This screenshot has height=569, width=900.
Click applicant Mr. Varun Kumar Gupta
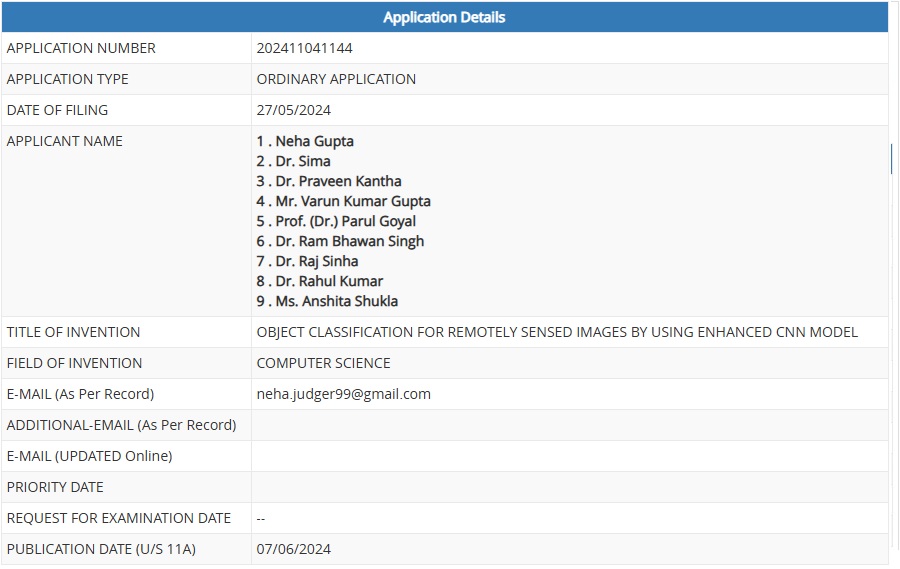[343, 201]
